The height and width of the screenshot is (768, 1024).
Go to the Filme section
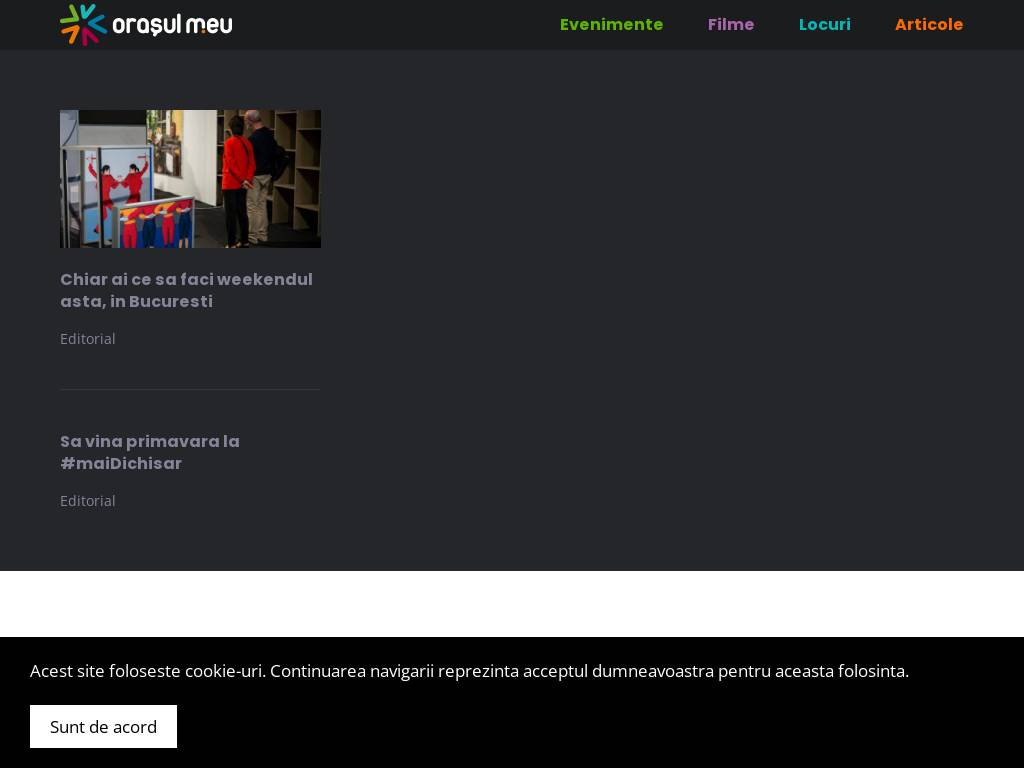point(730,25)
